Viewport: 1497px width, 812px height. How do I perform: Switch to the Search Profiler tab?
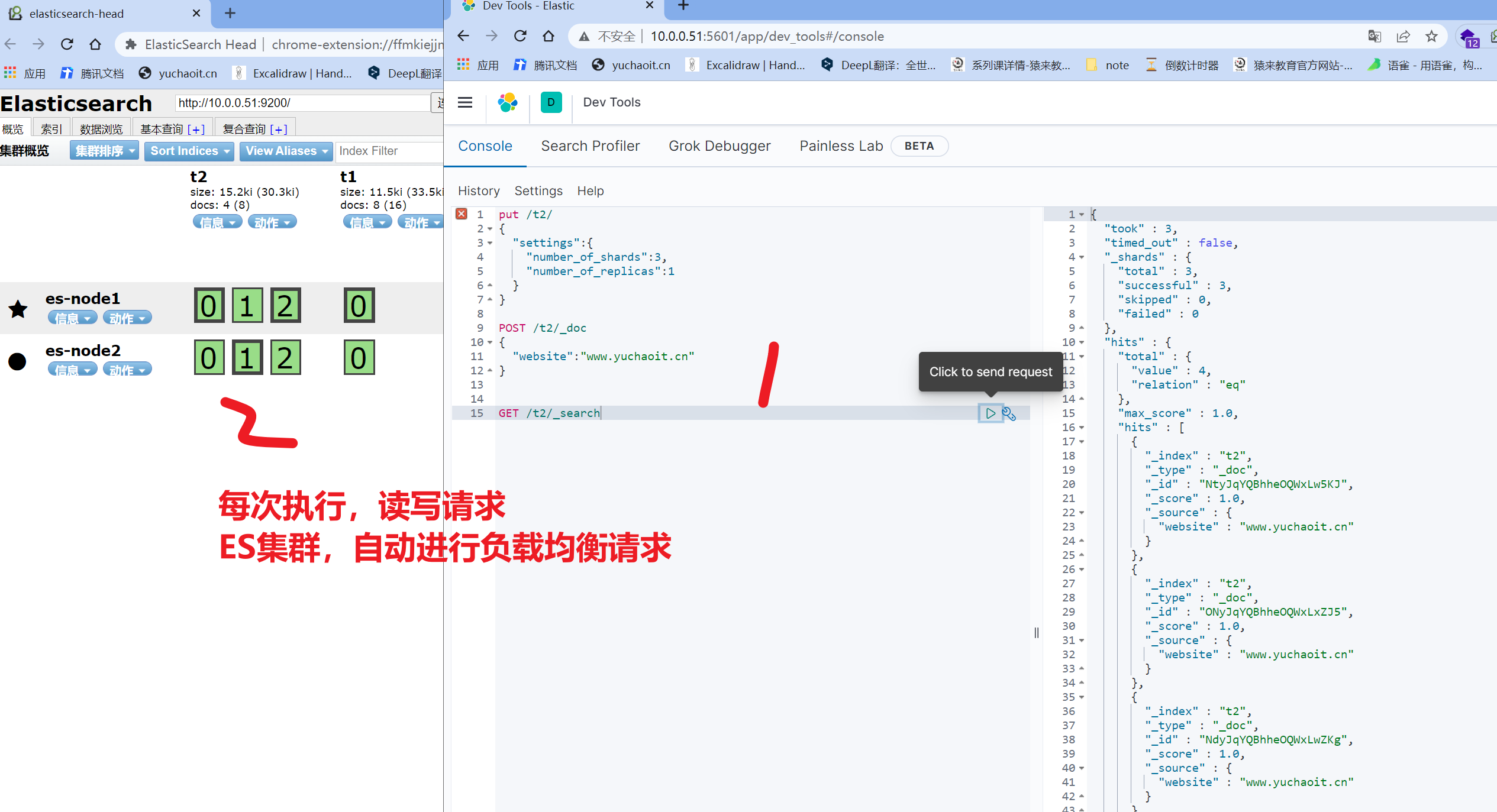(x=590, y=146)
